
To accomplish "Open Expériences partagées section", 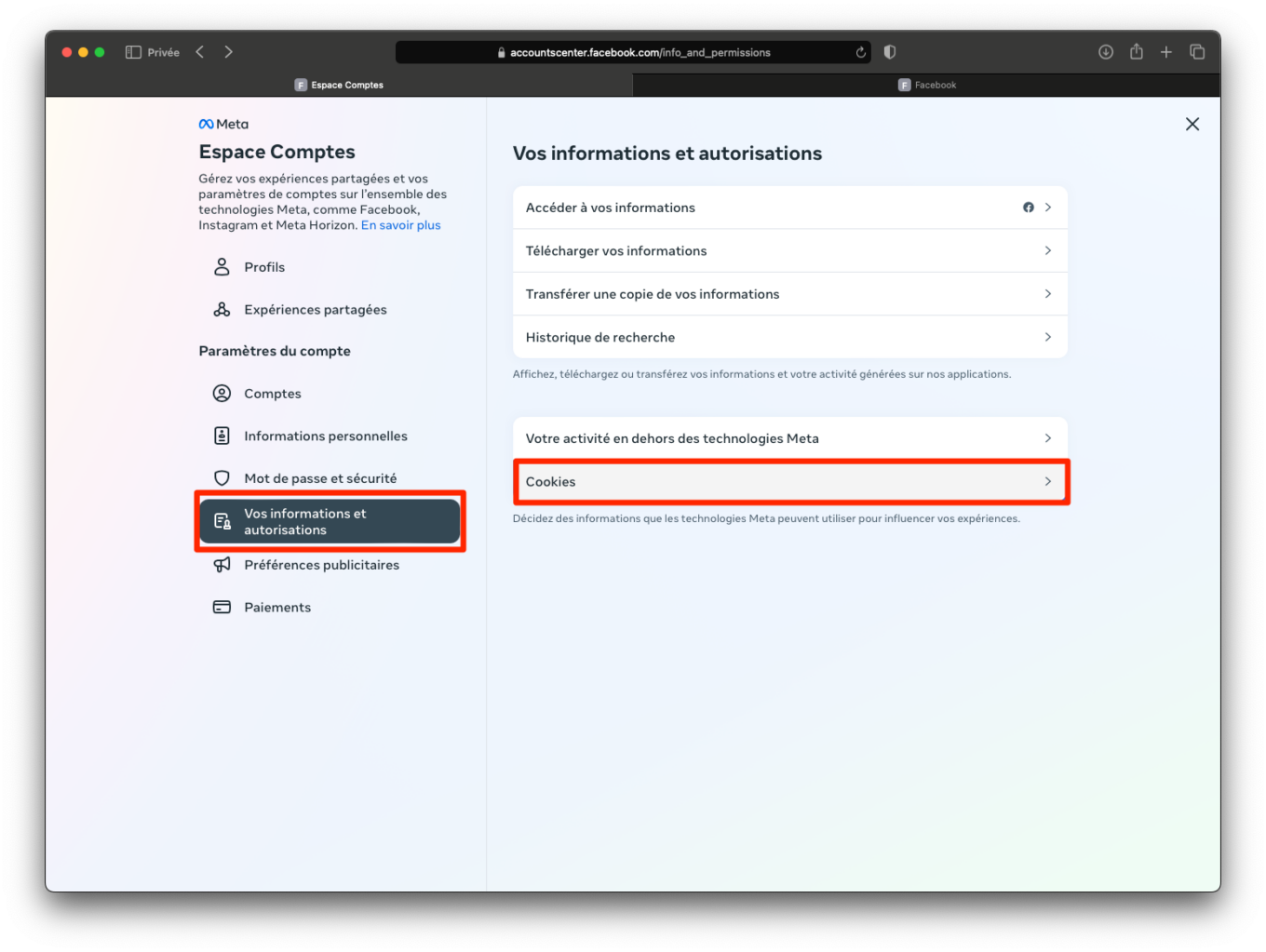I will (330, 310).
